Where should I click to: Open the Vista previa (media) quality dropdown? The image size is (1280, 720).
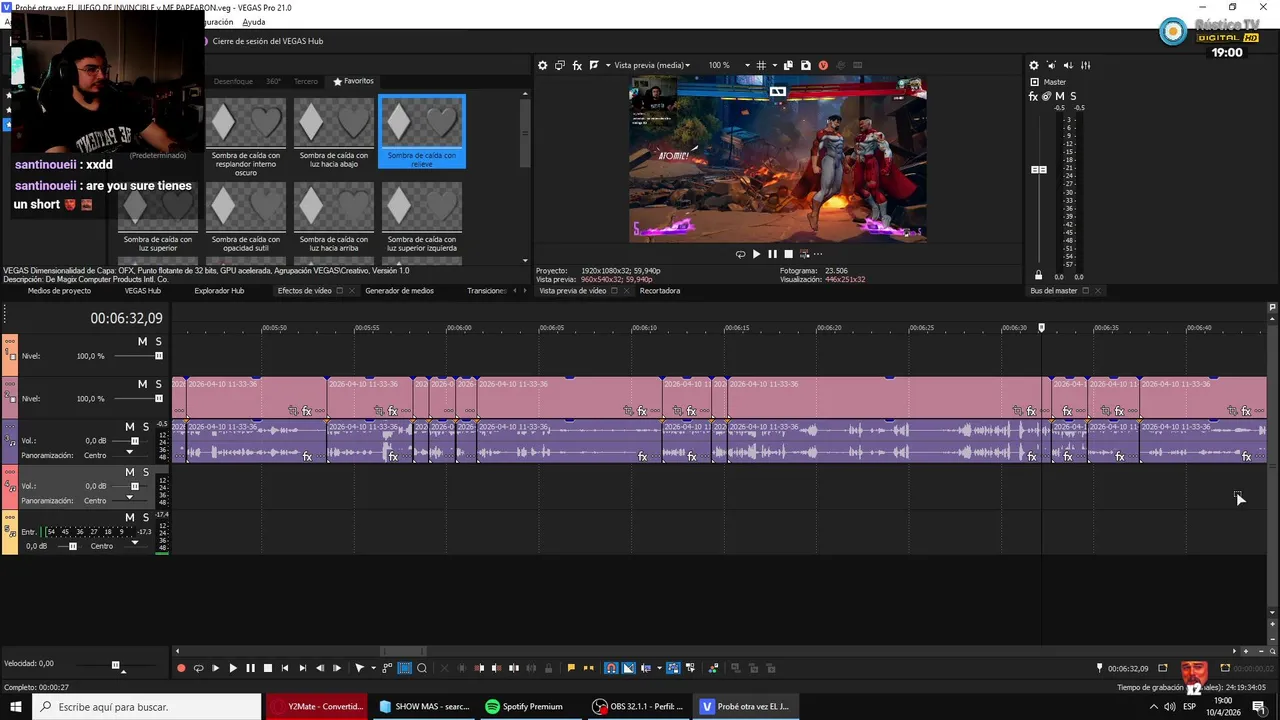coord(652,65)
